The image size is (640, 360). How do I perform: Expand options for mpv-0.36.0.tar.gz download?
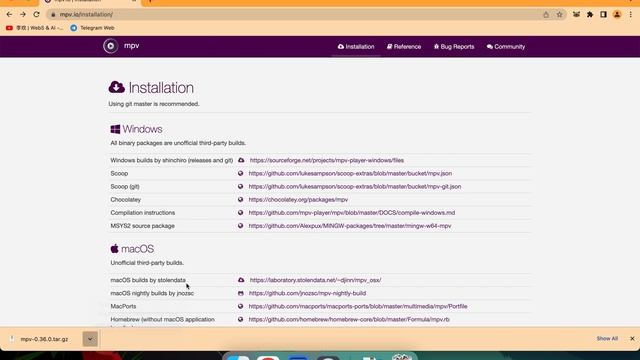(x=90, y=339)
